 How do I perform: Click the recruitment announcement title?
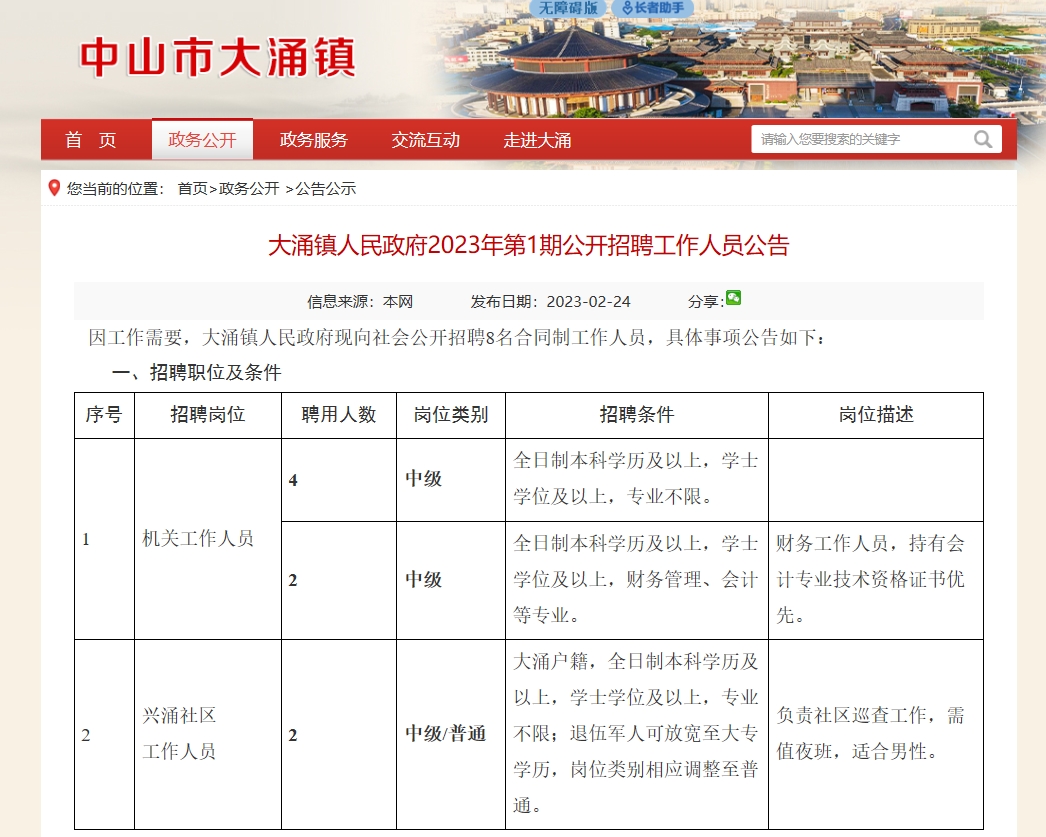[x=529, y=247]
